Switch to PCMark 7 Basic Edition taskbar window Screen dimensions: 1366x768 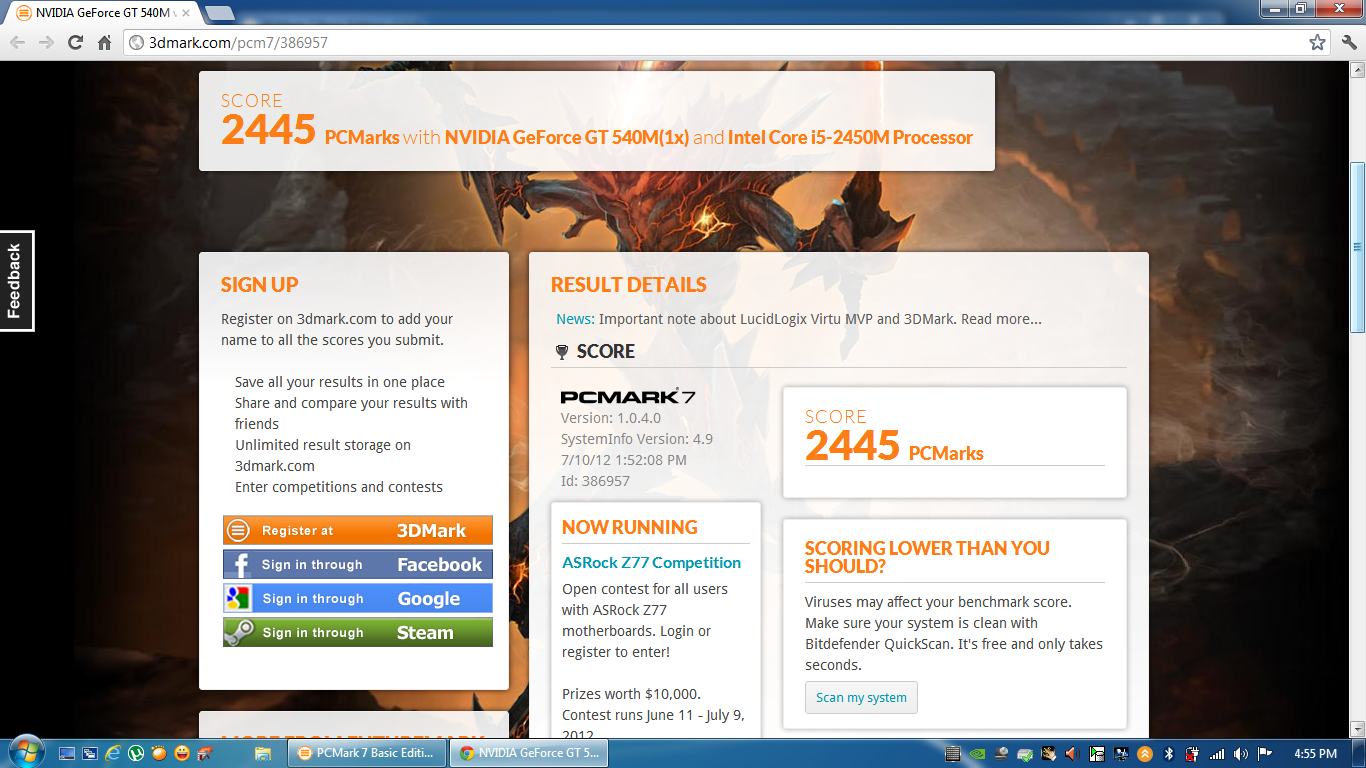[x=366, y=753]
